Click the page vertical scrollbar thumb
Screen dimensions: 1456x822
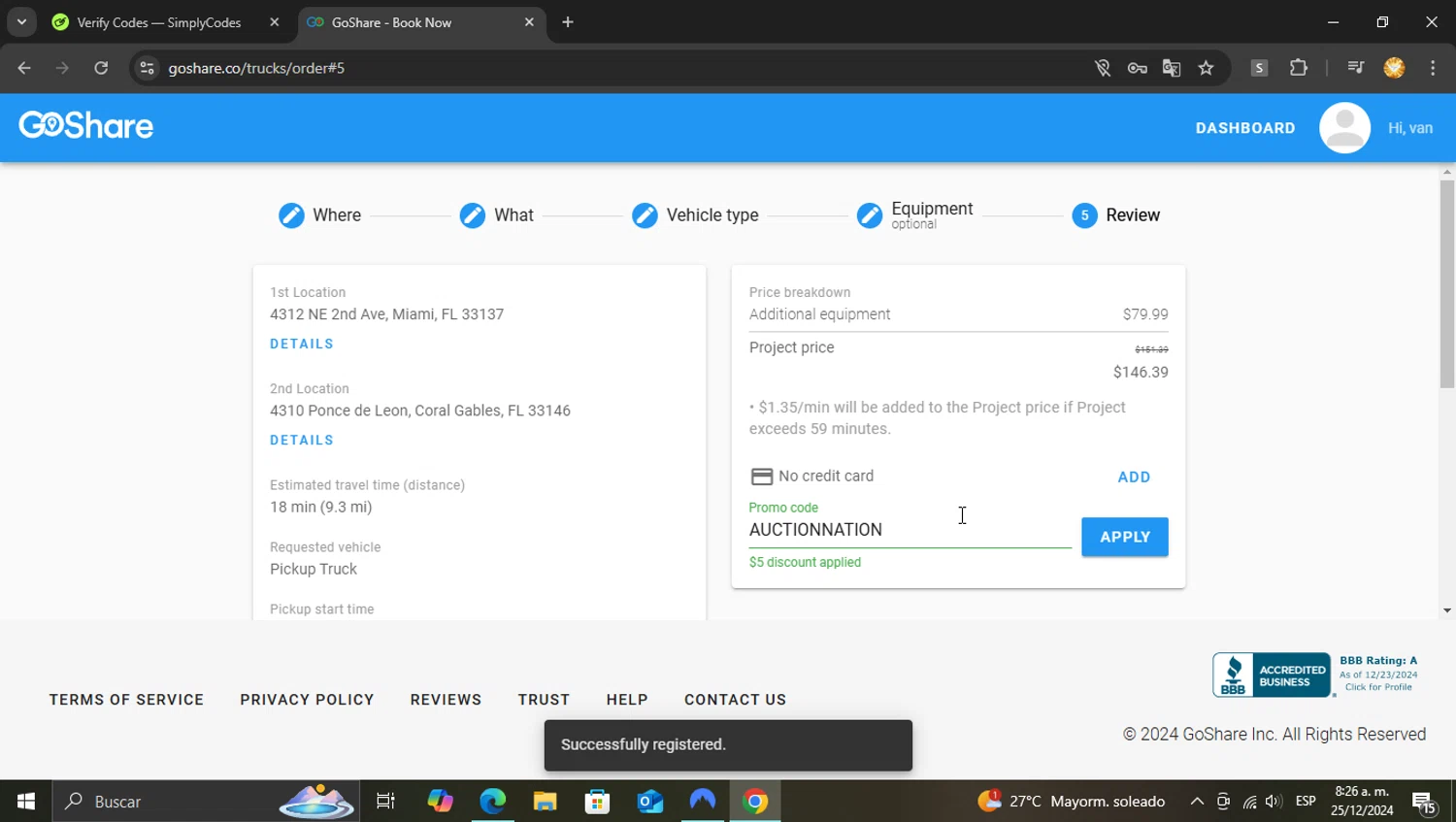(x=1447, y=283)
